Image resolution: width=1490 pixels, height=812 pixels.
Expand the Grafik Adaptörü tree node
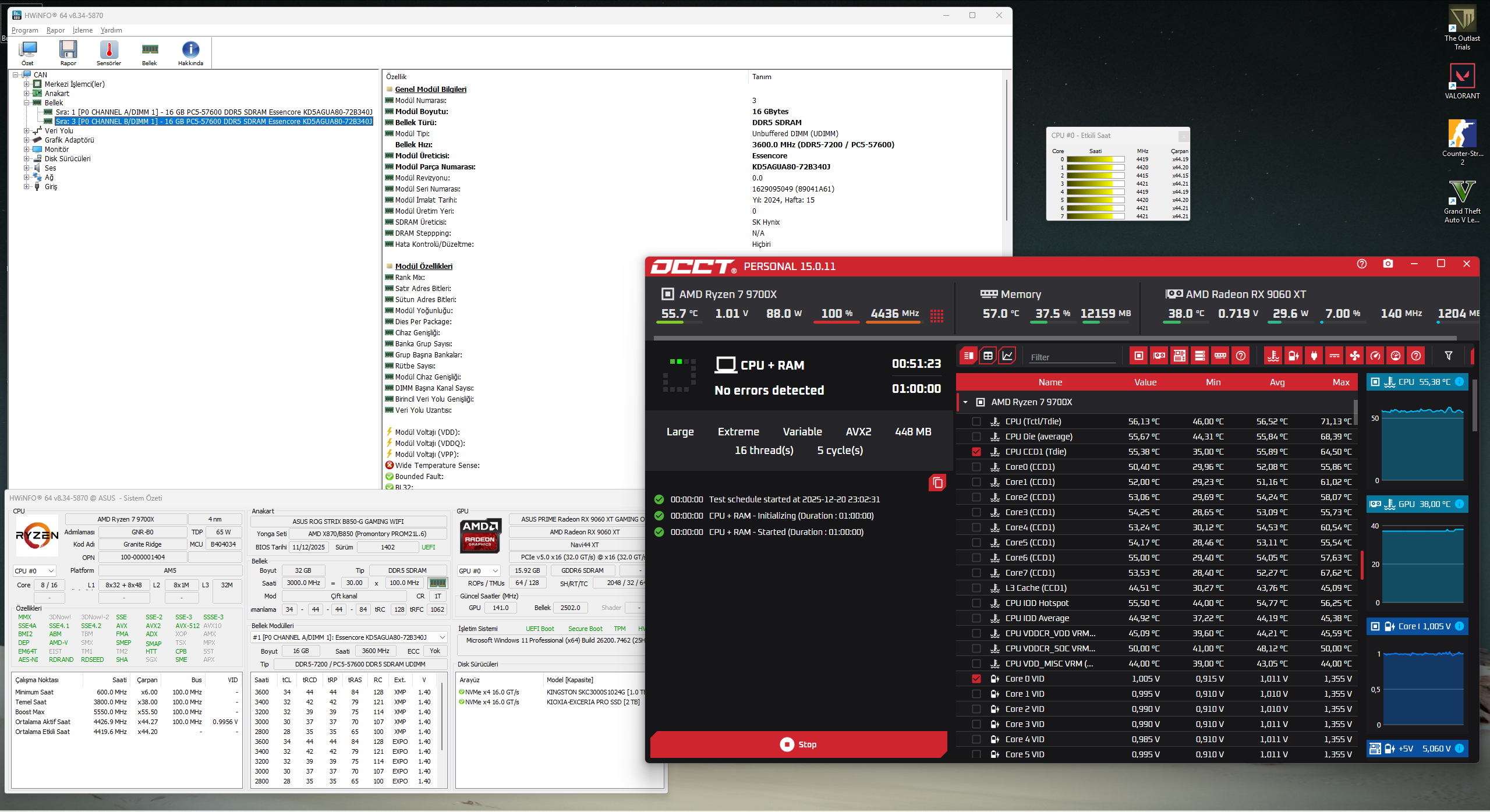[26, 140]
